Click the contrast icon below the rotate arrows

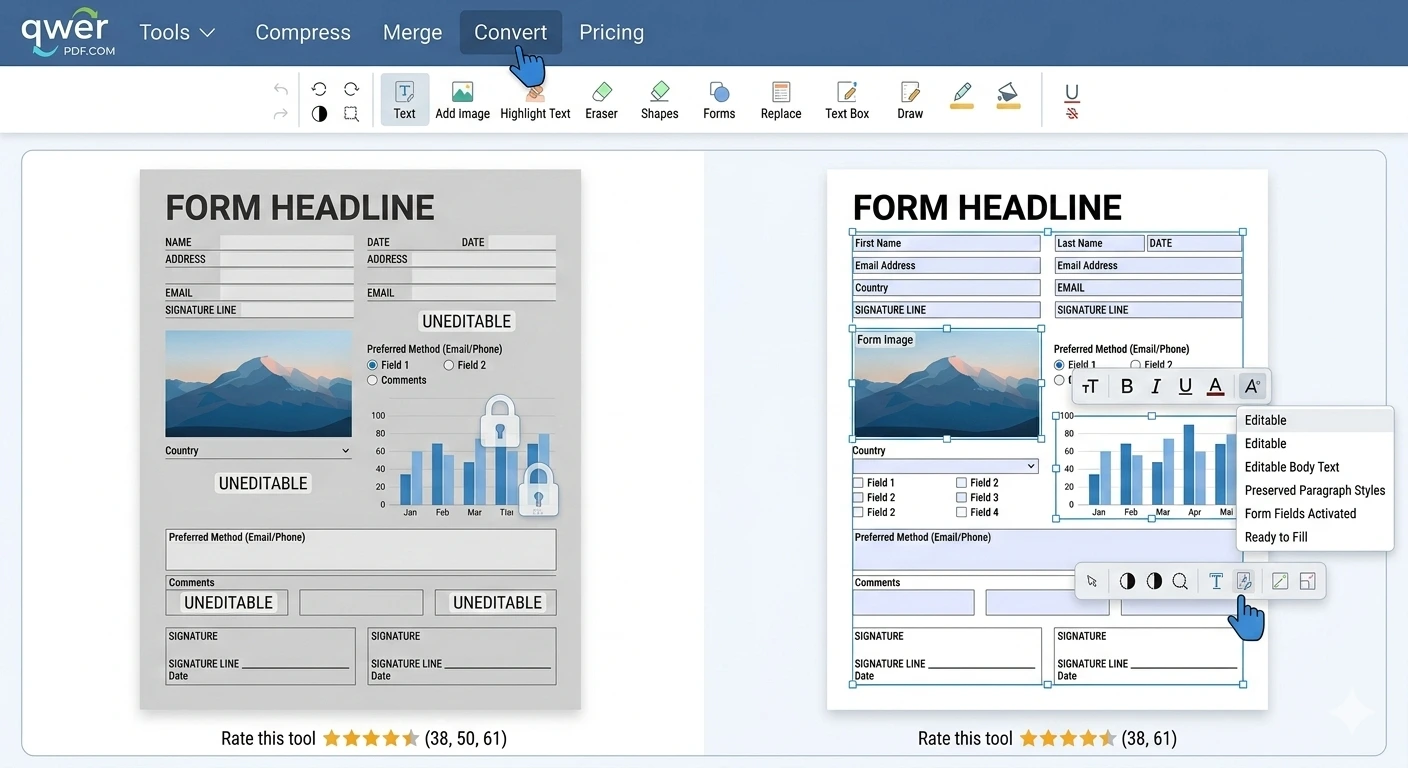(x=319, y=114)
